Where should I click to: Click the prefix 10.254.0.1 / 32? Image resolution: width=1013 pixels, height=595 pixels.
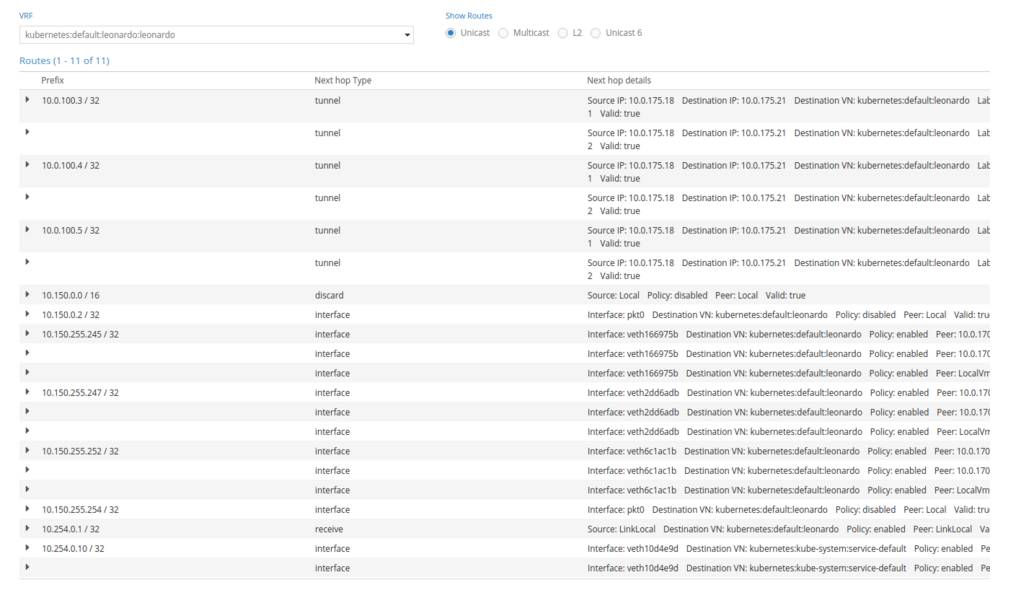[70, 529]
